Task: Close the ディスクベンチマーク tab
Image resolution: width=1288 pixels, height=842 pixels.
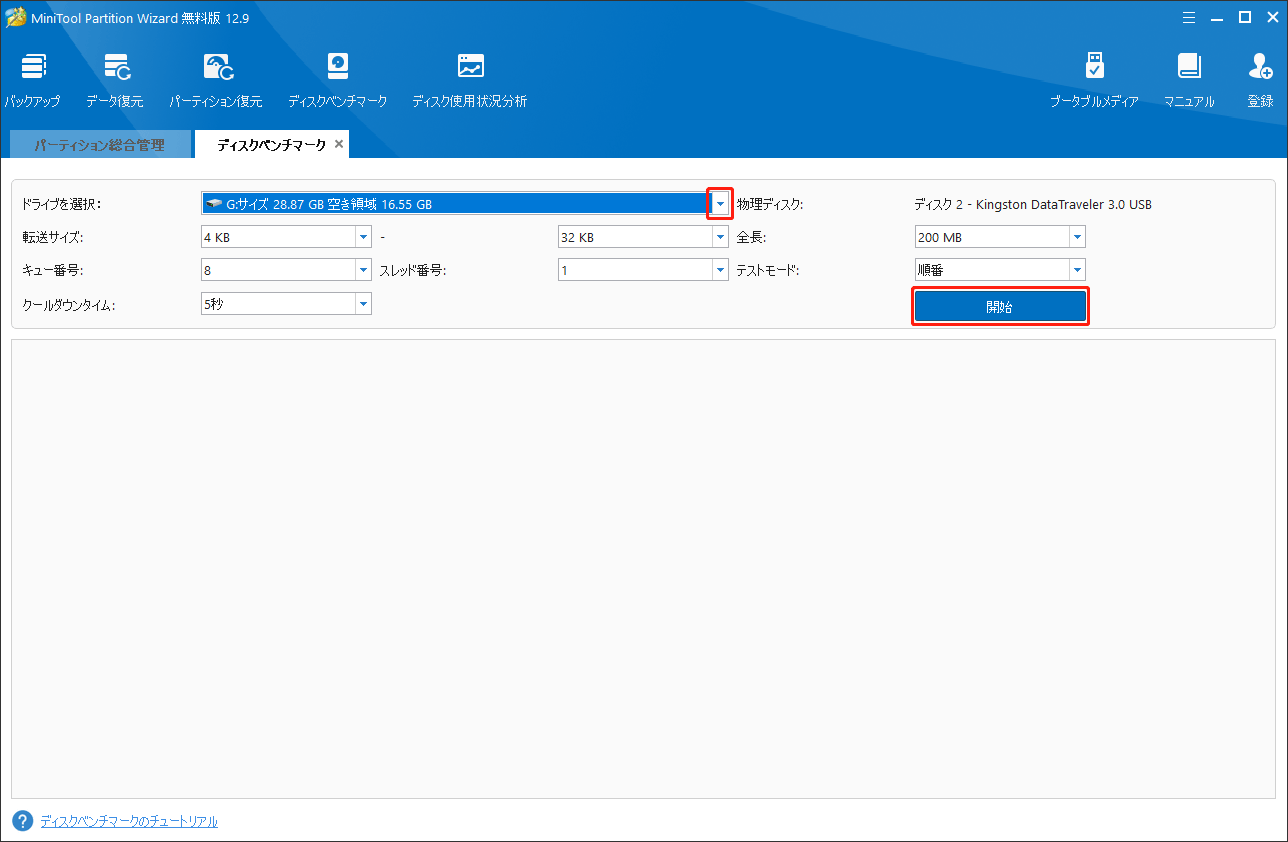Action: click(339, 145)
